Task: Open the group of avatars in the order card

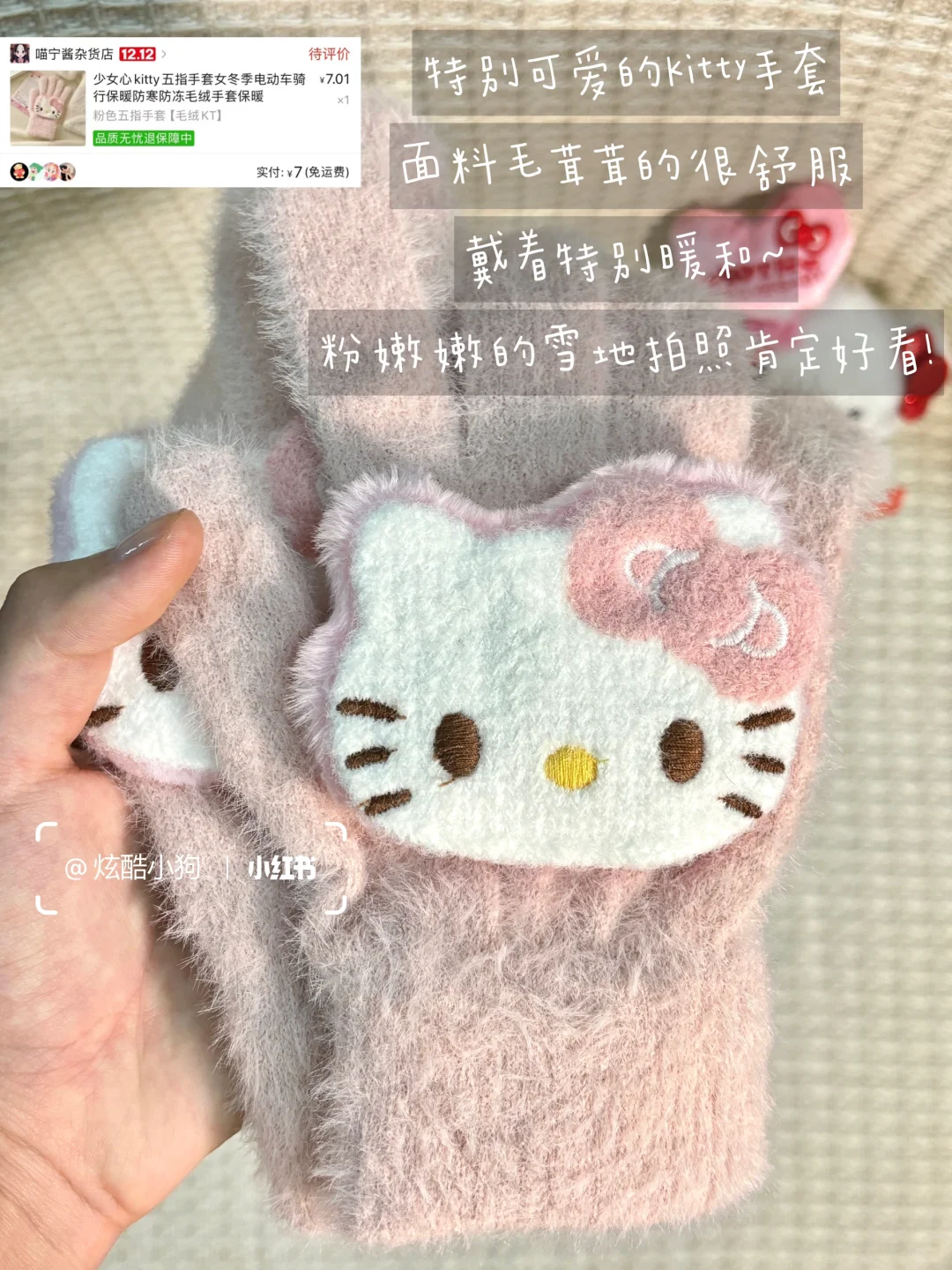Action: point(42,172)
